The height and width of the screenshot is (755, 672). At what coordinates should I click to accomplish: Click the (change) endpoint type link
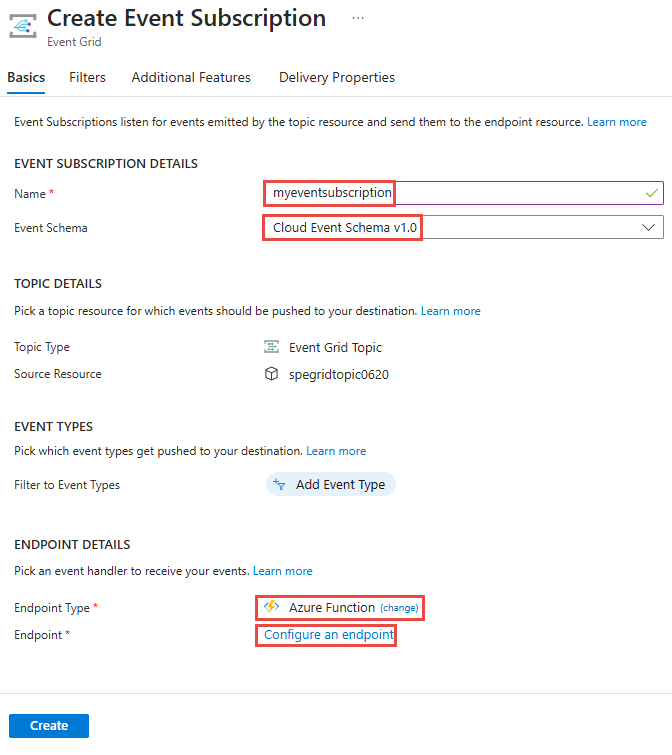coord(399,608)
